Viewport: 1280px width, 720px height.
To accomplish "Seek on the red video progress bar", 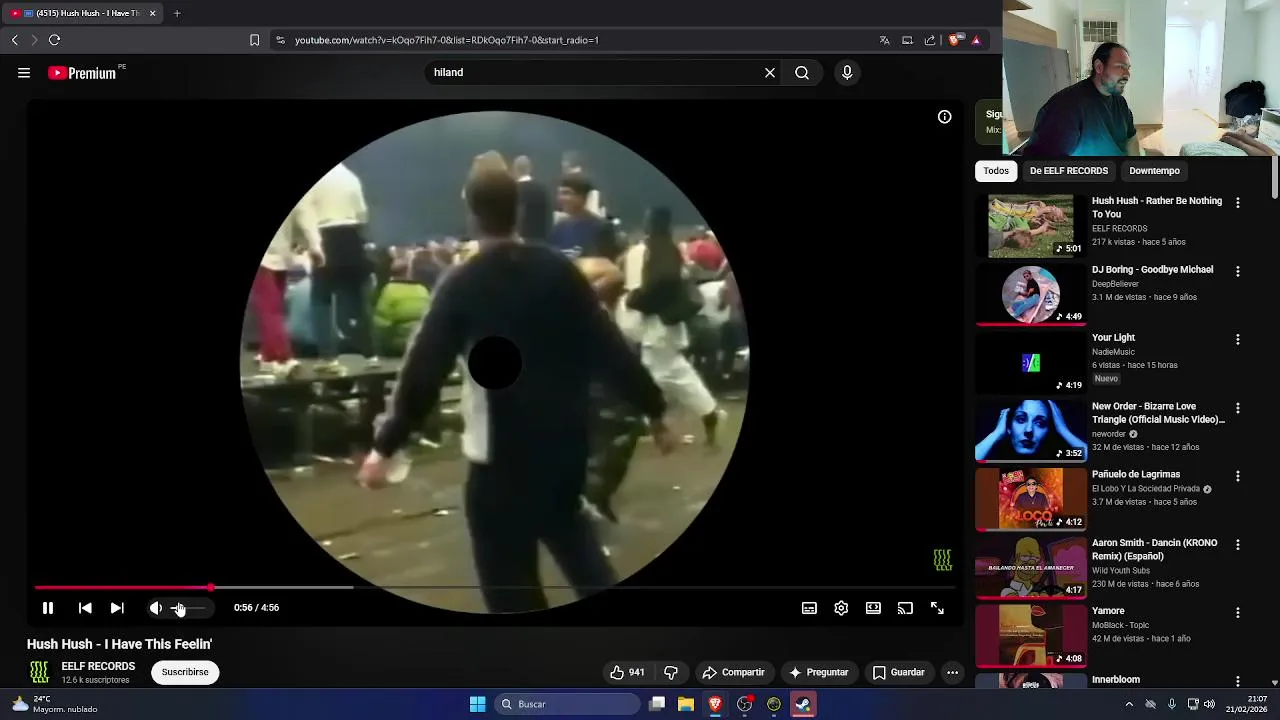I will click(x=495, y=588).
